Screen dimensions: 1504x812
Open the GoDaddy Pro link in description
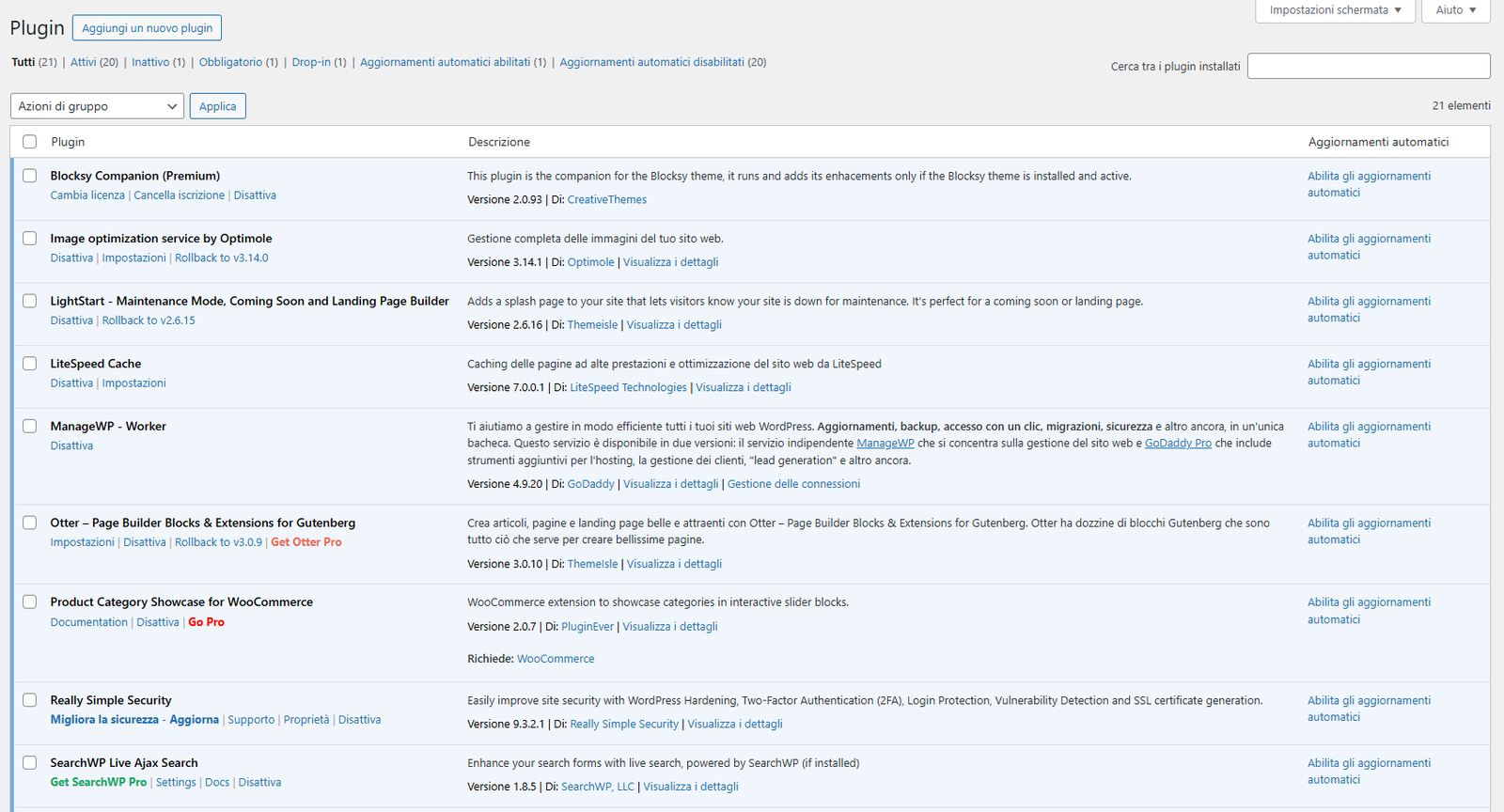[1178, 444]
